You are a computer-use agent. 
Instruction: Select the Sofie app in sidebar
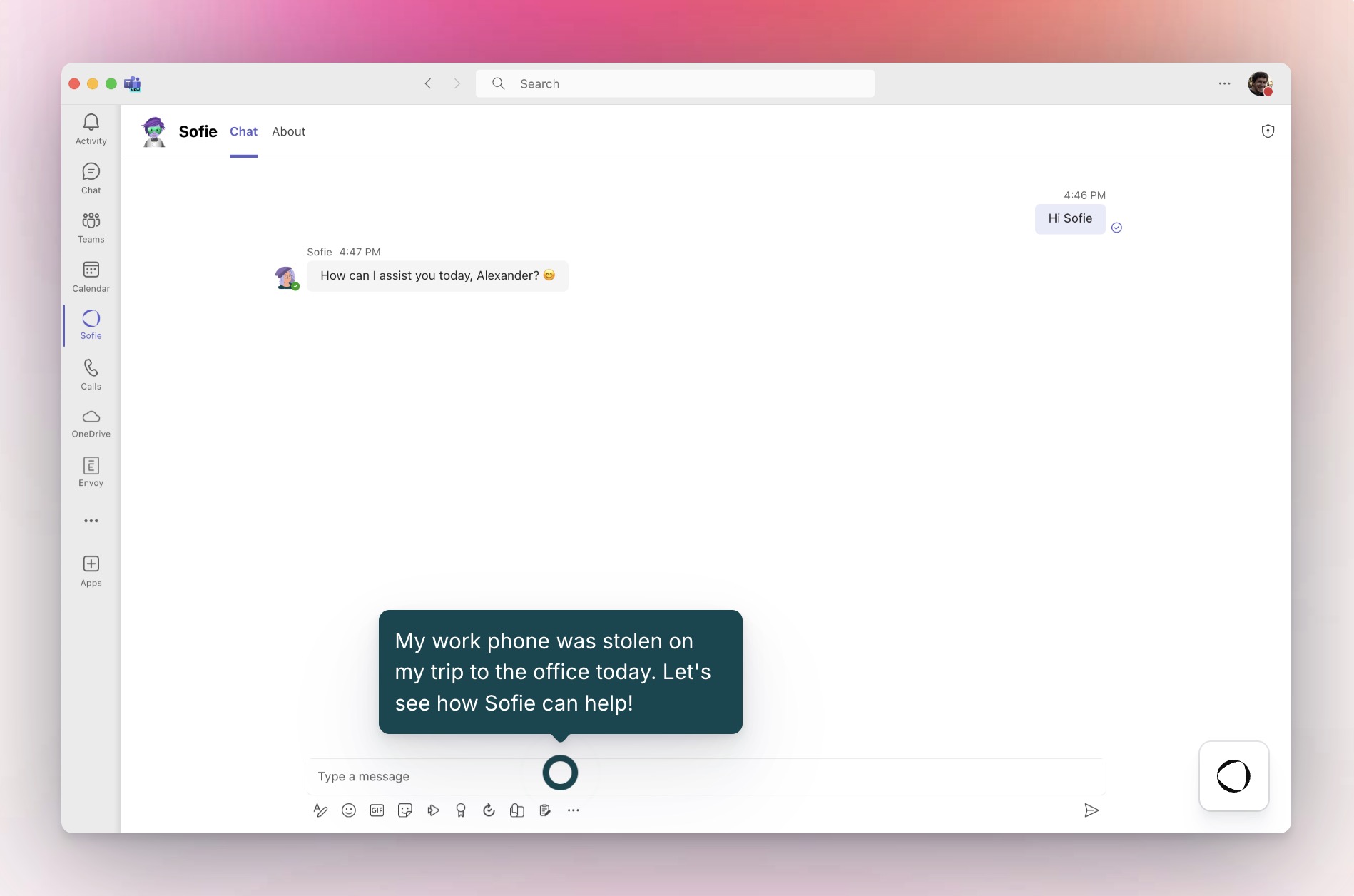[91, 325]
